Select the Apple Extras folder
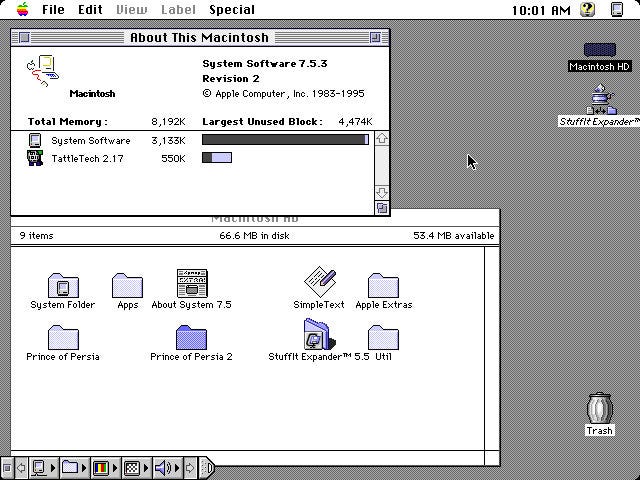The height and width of the screenshot is (480, 640). click(x=383, y=285)
